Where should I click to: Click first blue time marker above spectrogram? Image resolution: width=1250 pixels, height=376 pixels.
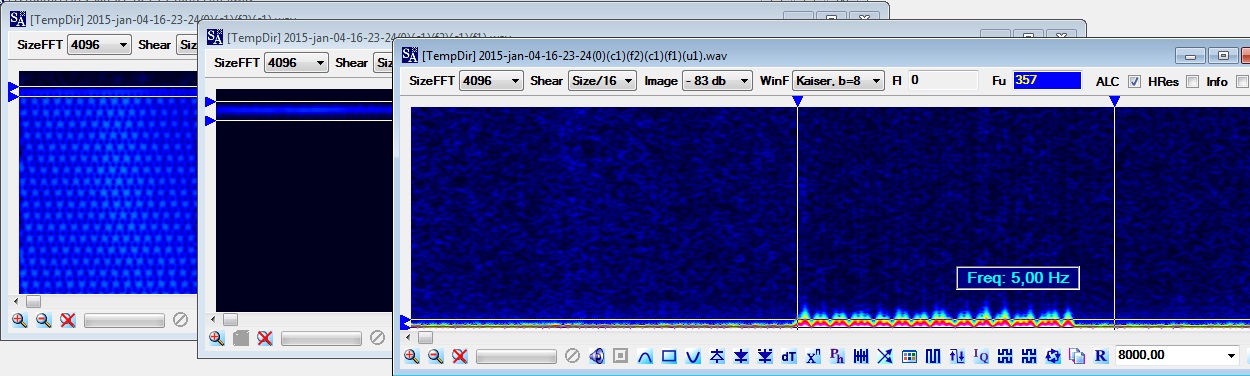(x=797, y=101)
